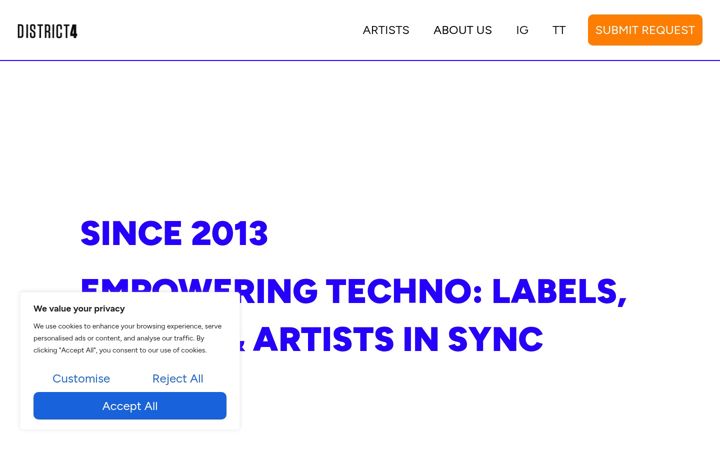Click the RING letters of EMPOWERING
The image size is (720, 450).
[x=279, y=291]
